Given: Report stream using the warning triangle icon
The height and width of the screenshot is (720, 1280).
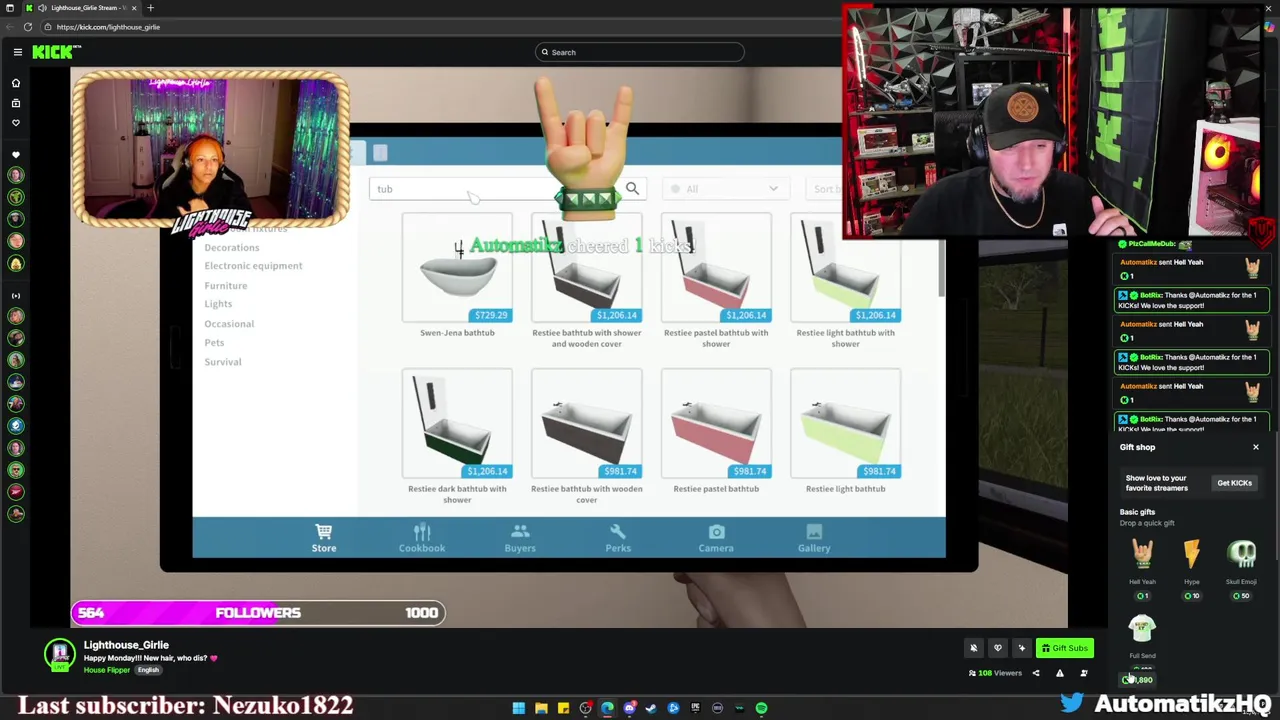Looking at the screenshot, I should point(1060,673).
